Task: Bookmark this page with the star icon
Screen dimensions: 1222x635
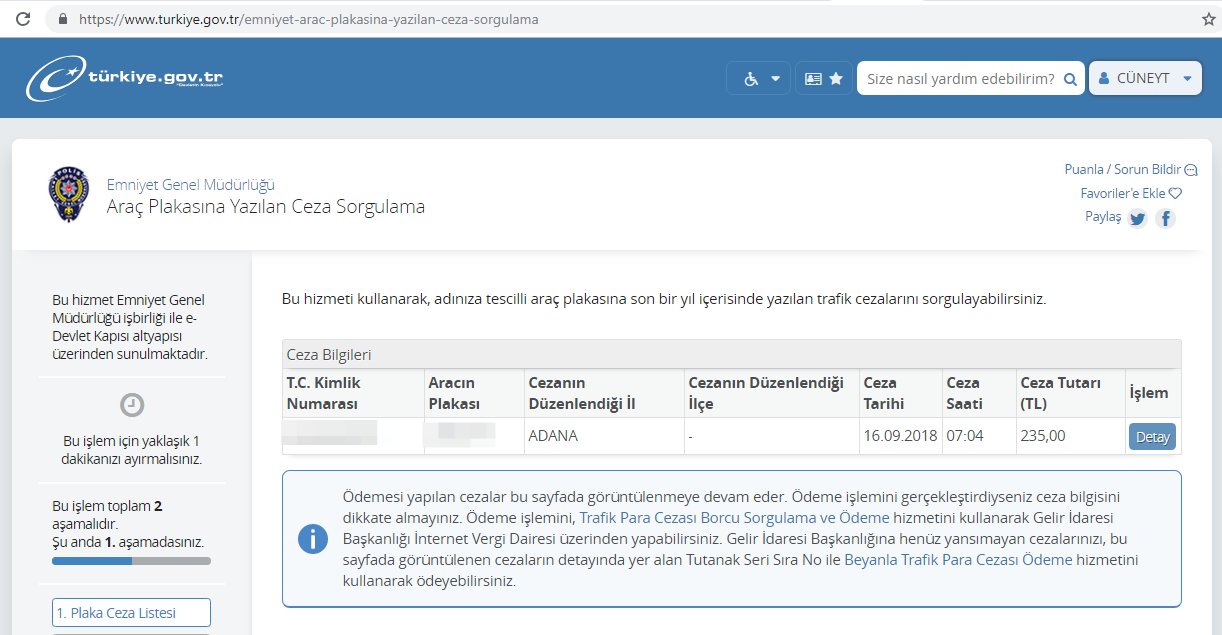Action: pos(1208,19)
